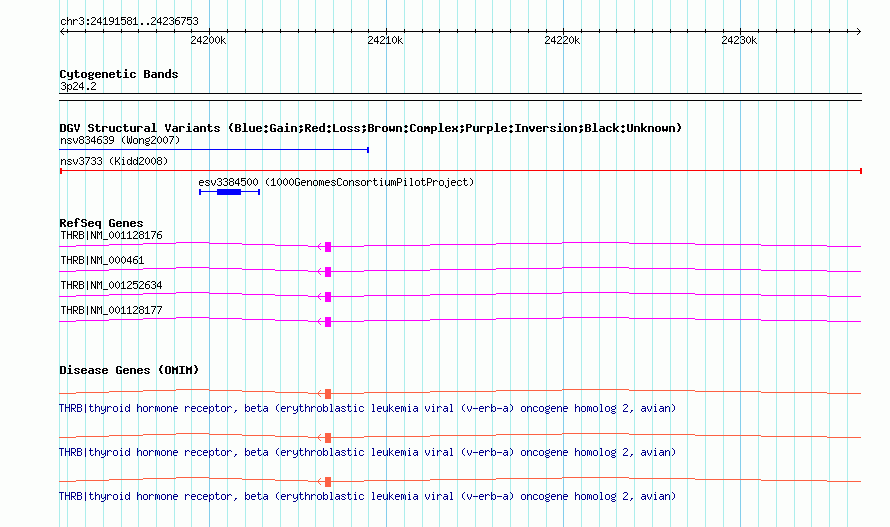The image size is (890, 527).
Task: Click the blue nsv834639 gain bar
Action: point(215,150)
